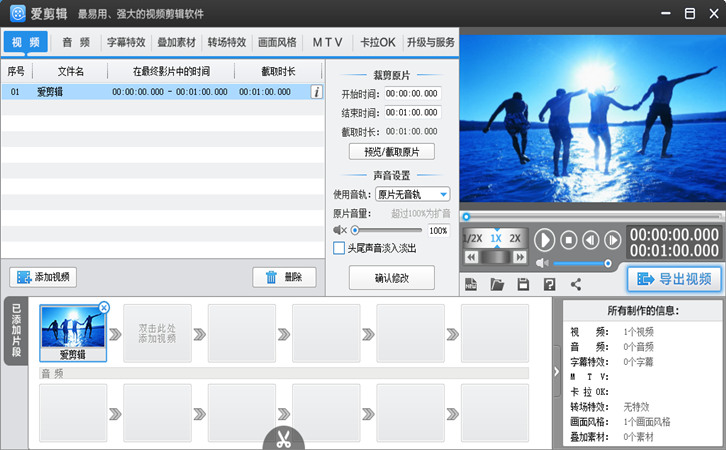726x450 pixels.
Task: Switch to the 字幕特效 tab
Action: [126, 42]
